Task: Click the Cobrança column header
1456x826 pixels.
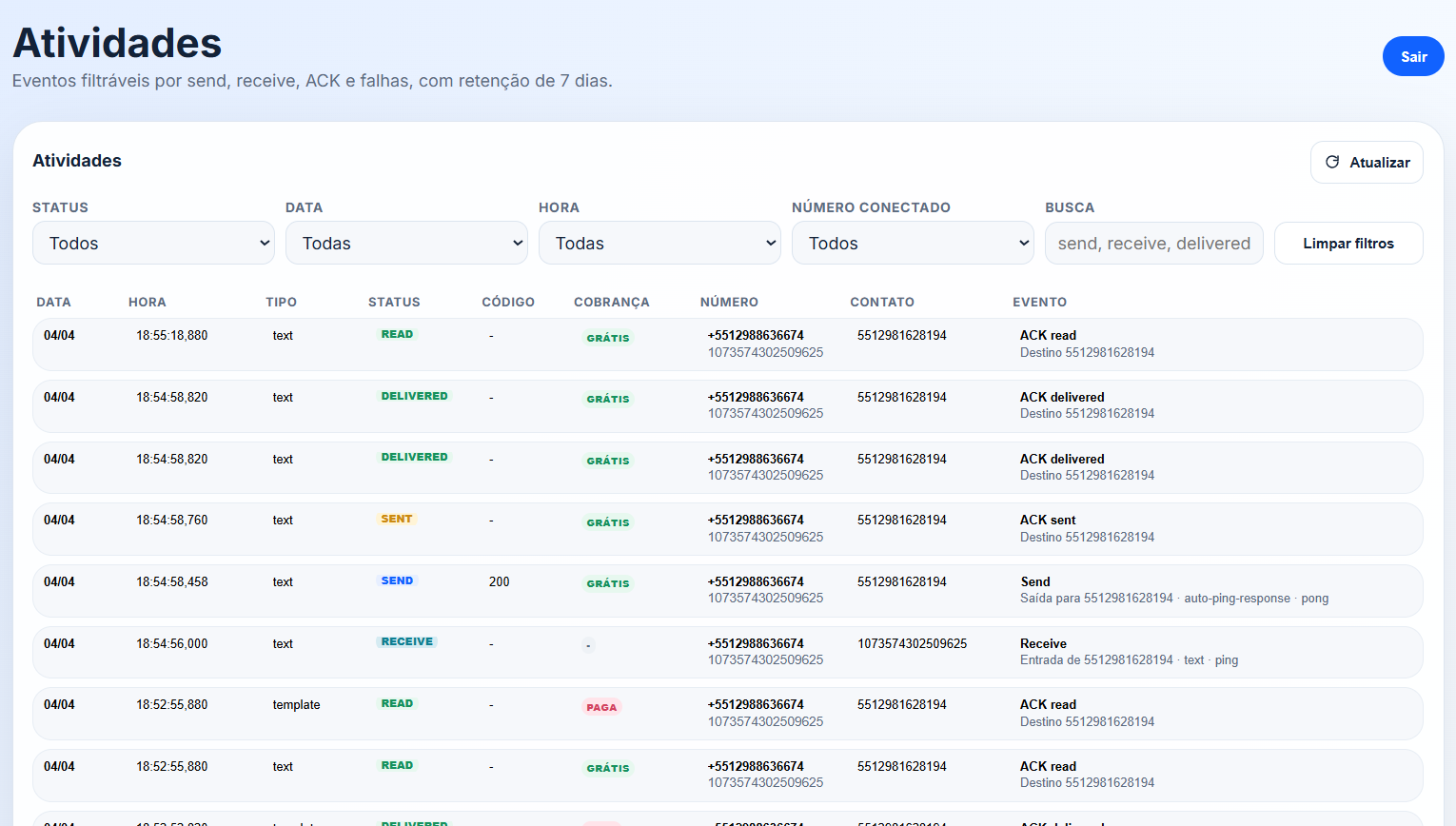Action: click(611, 302)
